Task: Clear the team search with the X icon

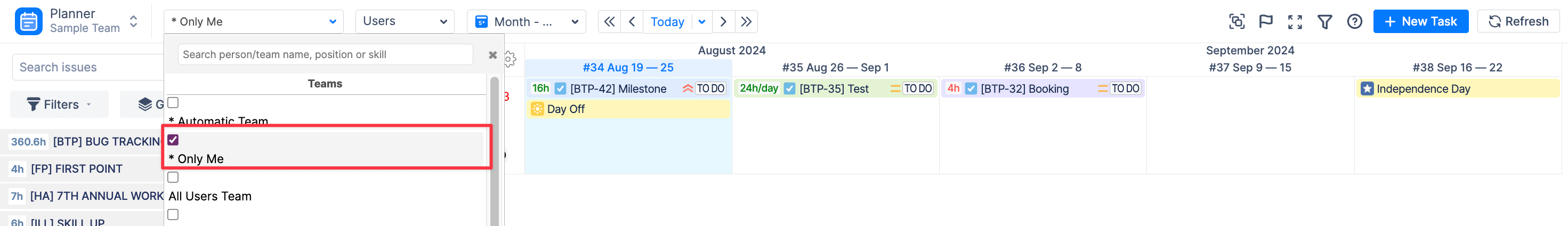Action: [492, 55]
